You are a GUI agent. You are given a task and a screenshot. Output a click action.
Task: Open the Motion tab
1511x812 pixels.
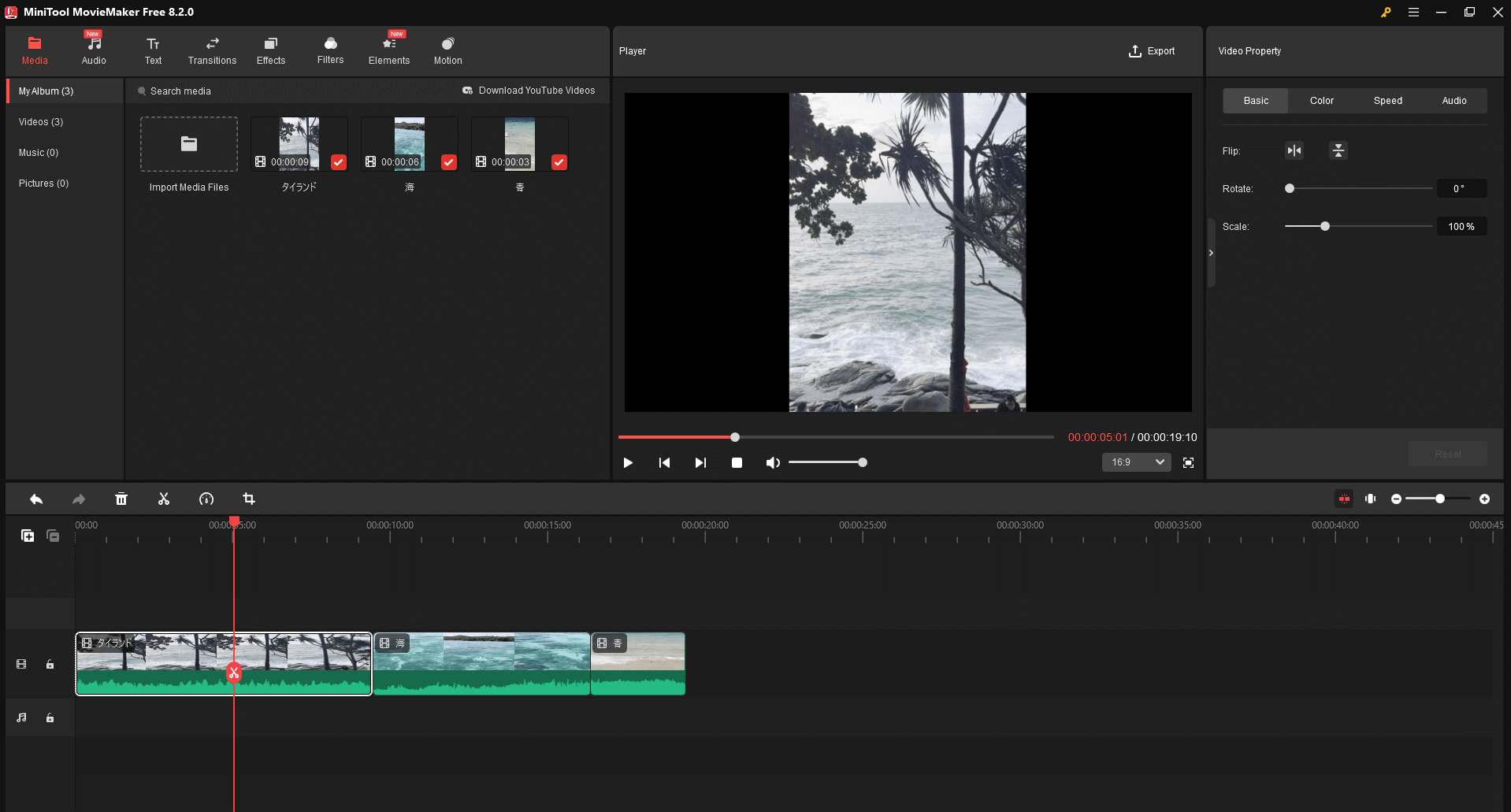(447, 50)
